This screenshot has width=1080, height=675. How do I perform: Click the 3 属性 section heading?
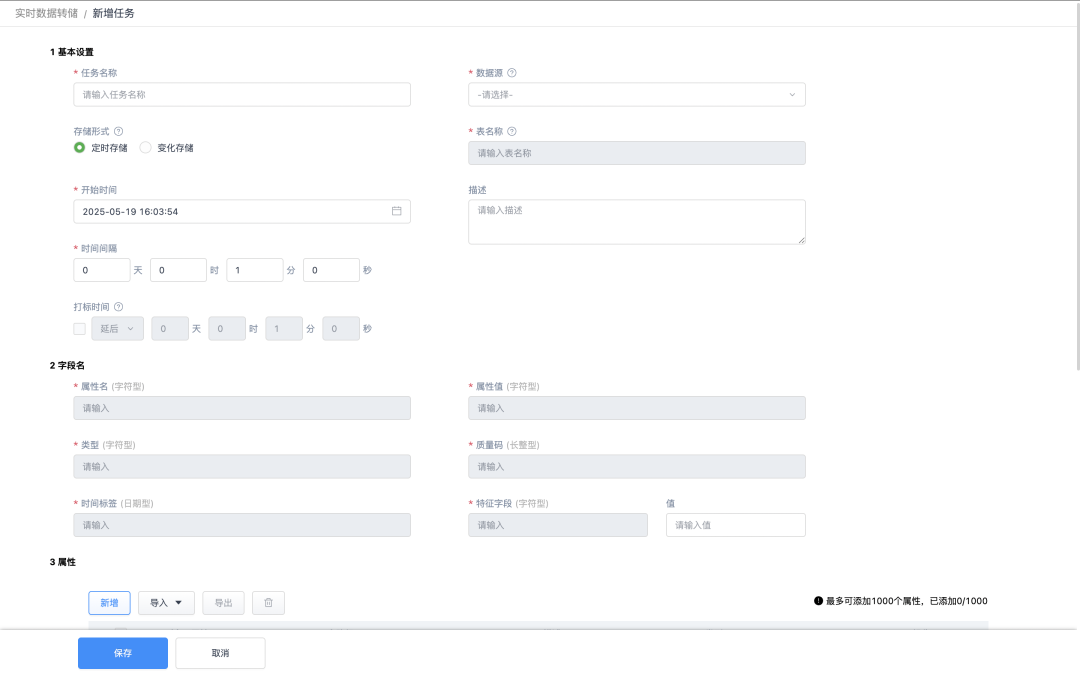pyautogui.click(x=63, y=562)
